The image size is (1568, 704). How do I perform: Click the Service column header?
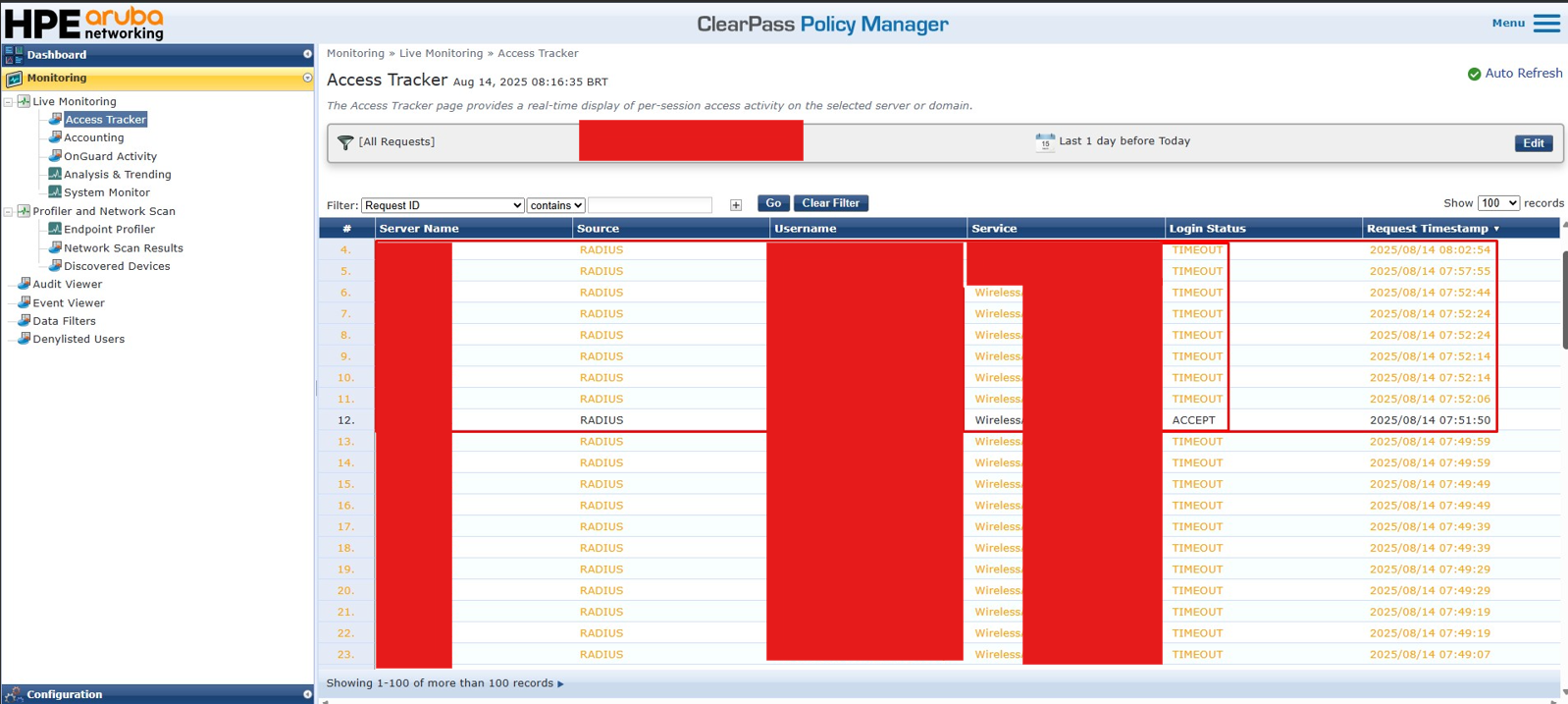pyautogui.click(x=1066, y=229)
